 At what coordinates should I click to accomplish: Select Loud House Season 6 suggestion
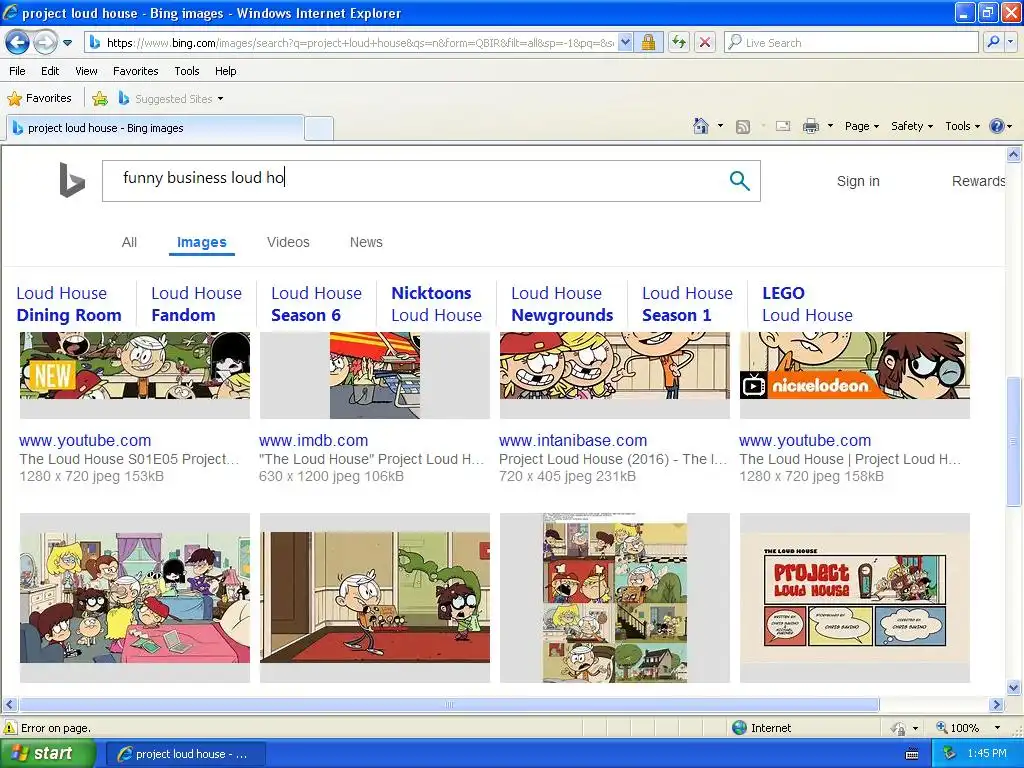316,304
